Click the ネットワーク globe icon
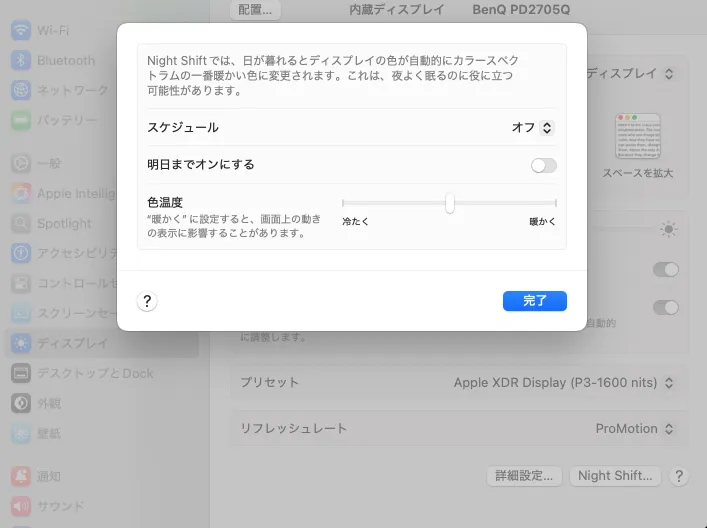This screenshot has height=528, width=707. click(21, 90)
